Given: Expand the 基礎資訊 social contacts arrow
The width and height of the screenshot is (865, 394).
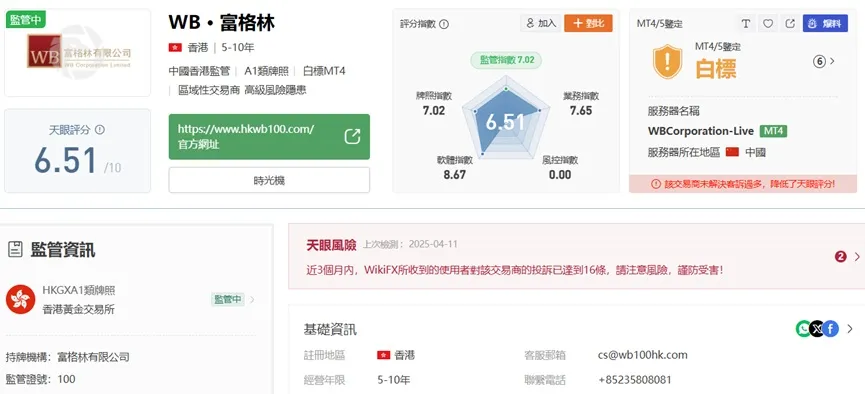Looking at the screenshot, I should pyautogui.click(x=850, y=329).
